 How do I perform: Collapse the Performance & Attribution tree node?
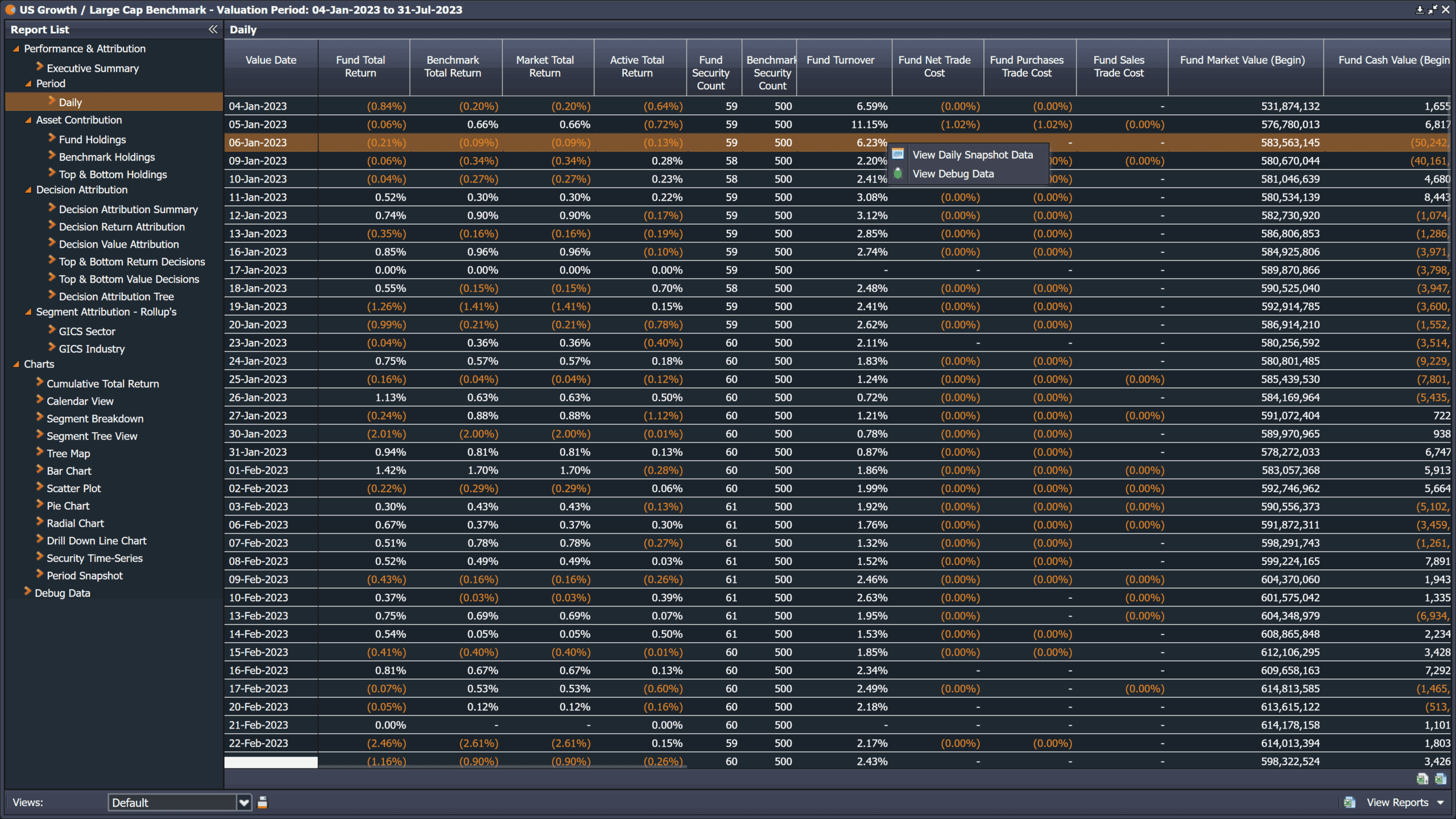[16, 49]
